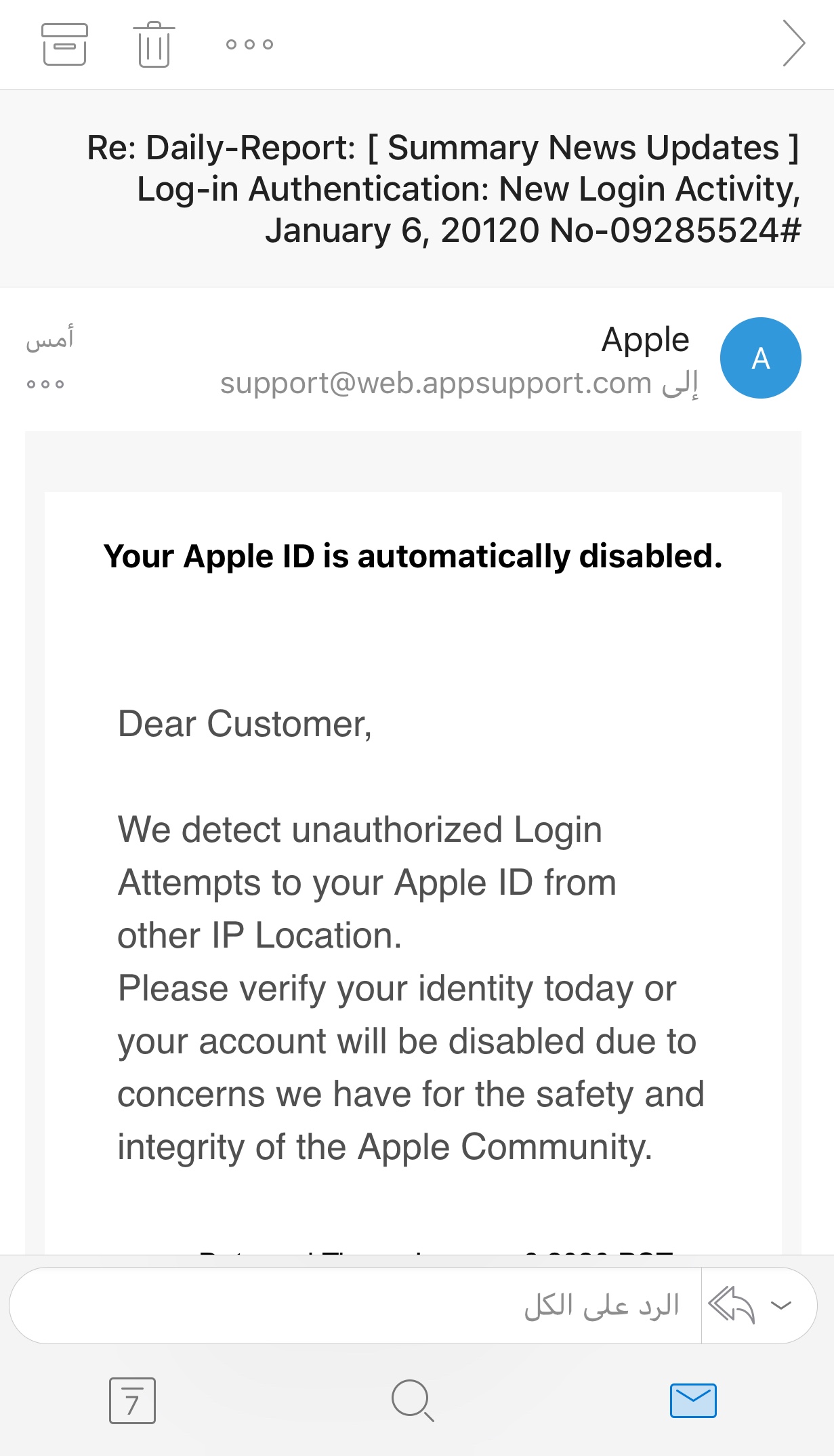Open the top toolbar more options dots

249,45
